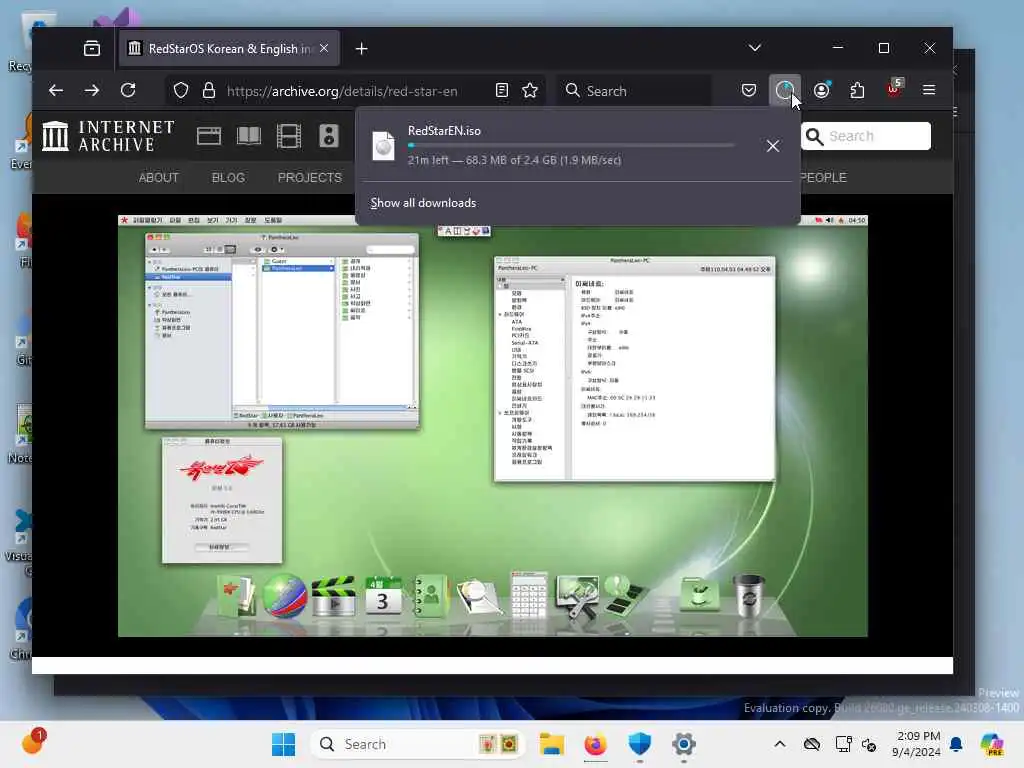Save page to Pocket
Image resolution: width=1024 pixels, height=768 pixels.
(749, 90)
